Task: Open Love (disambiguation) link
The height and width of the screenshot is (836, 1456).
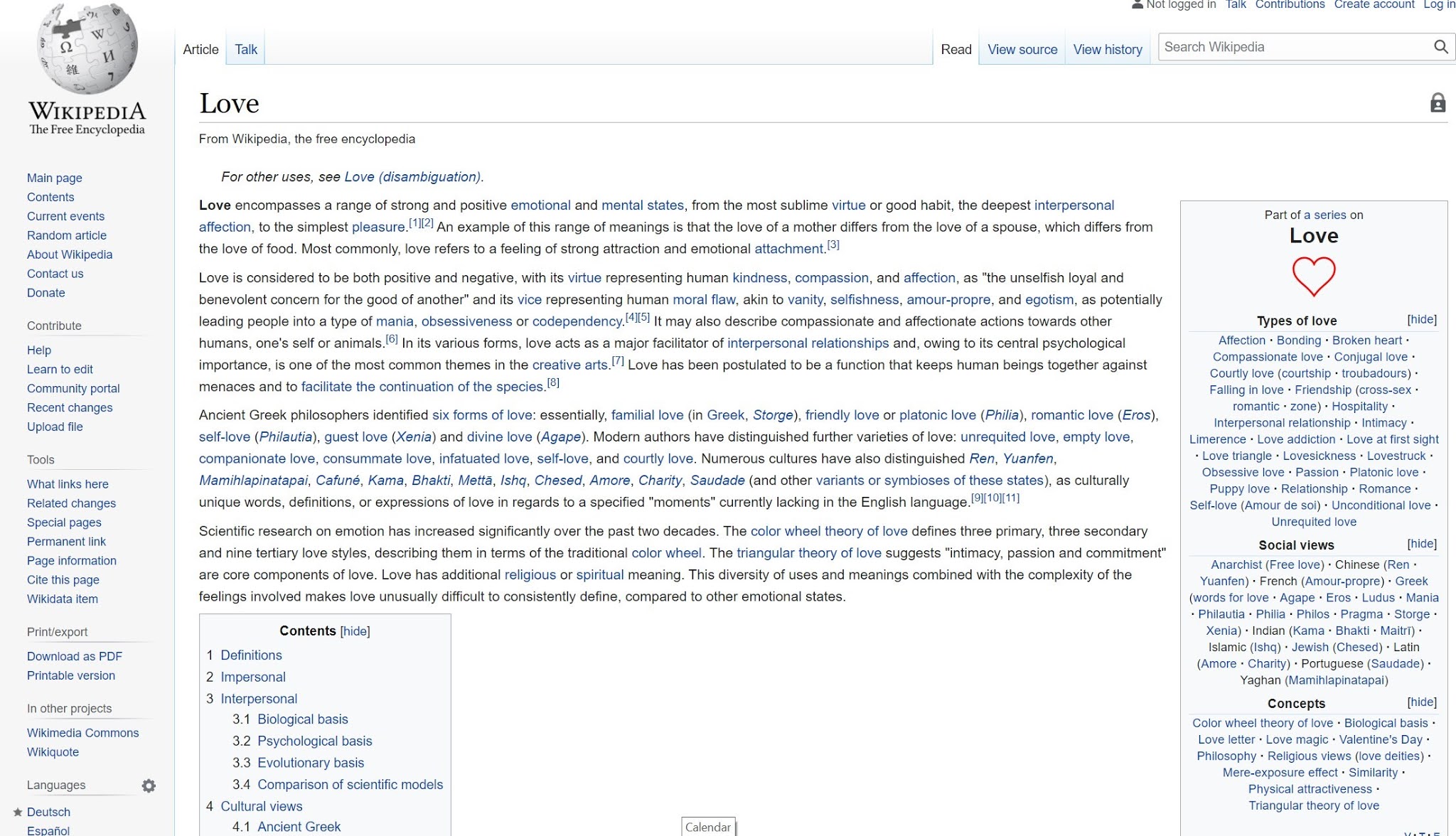Action: click(x=412, y=177)
